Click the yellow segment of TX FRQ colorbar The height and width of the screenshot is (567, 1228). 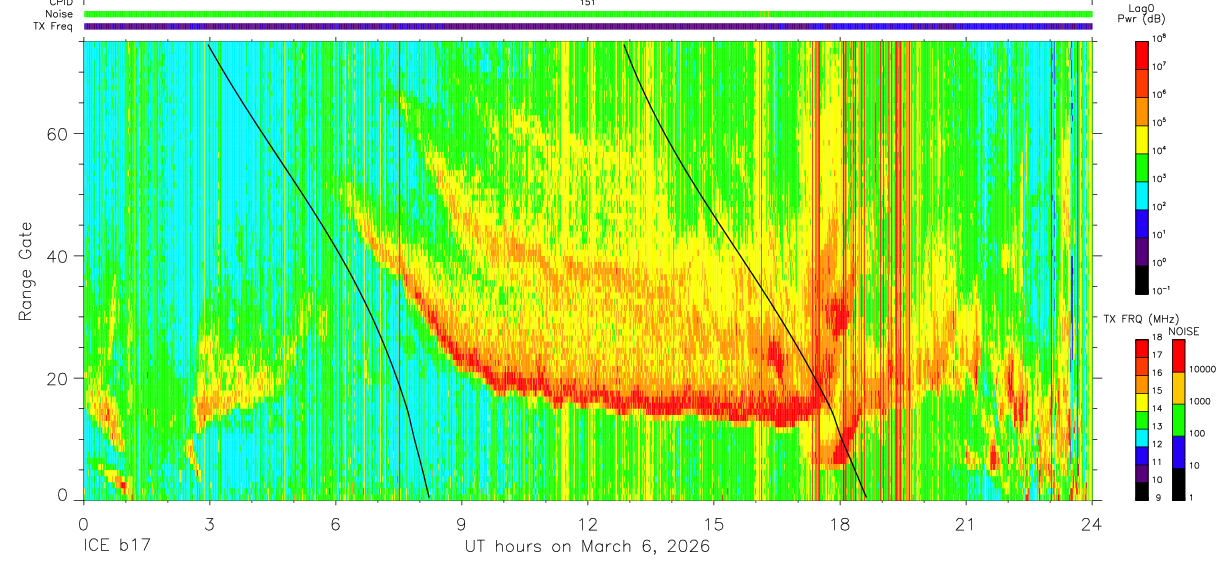pyautogui.click(x=1142, y=402)
